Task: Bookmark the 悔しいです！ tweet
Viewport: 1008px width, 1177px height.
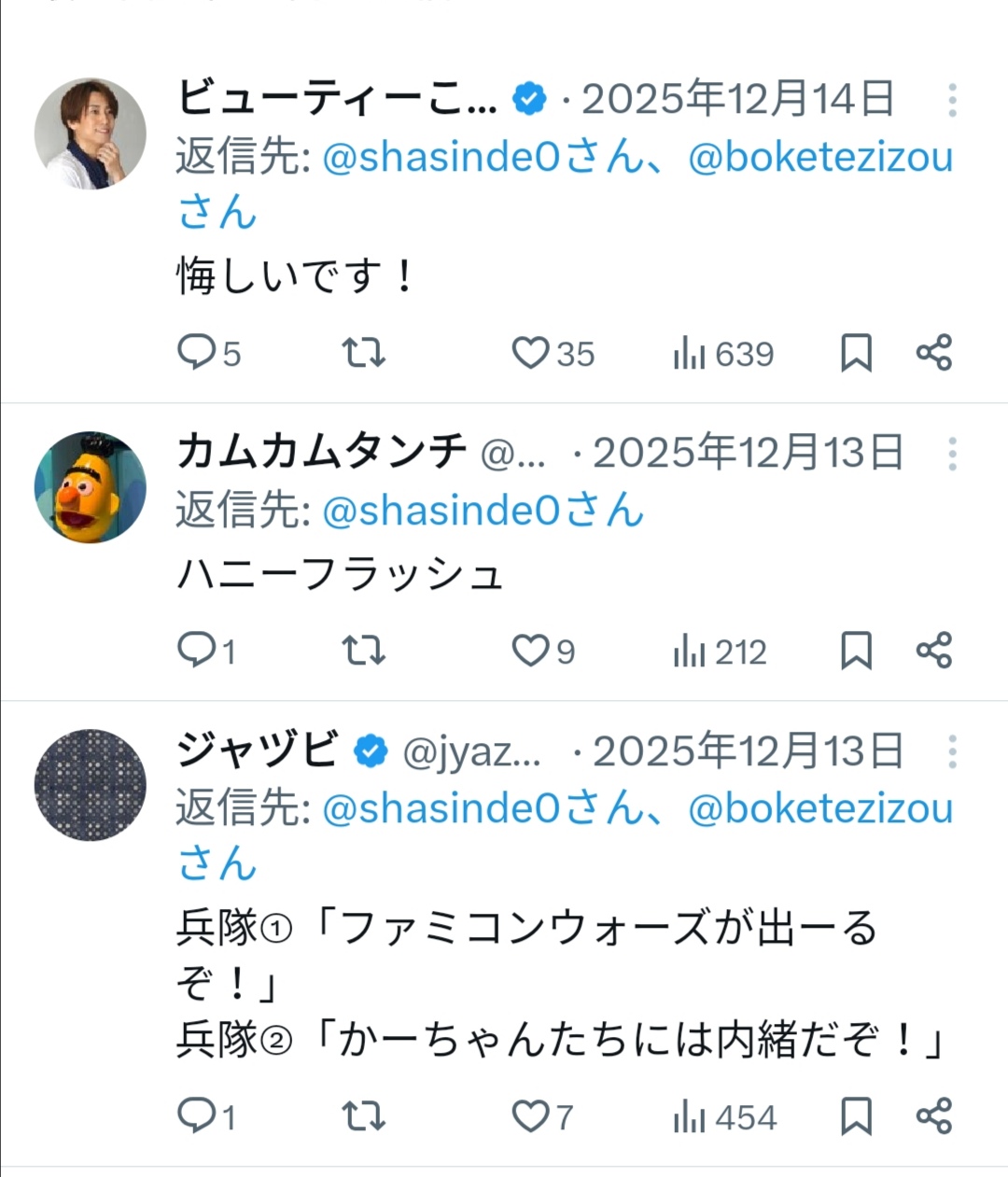Action: 856,353
